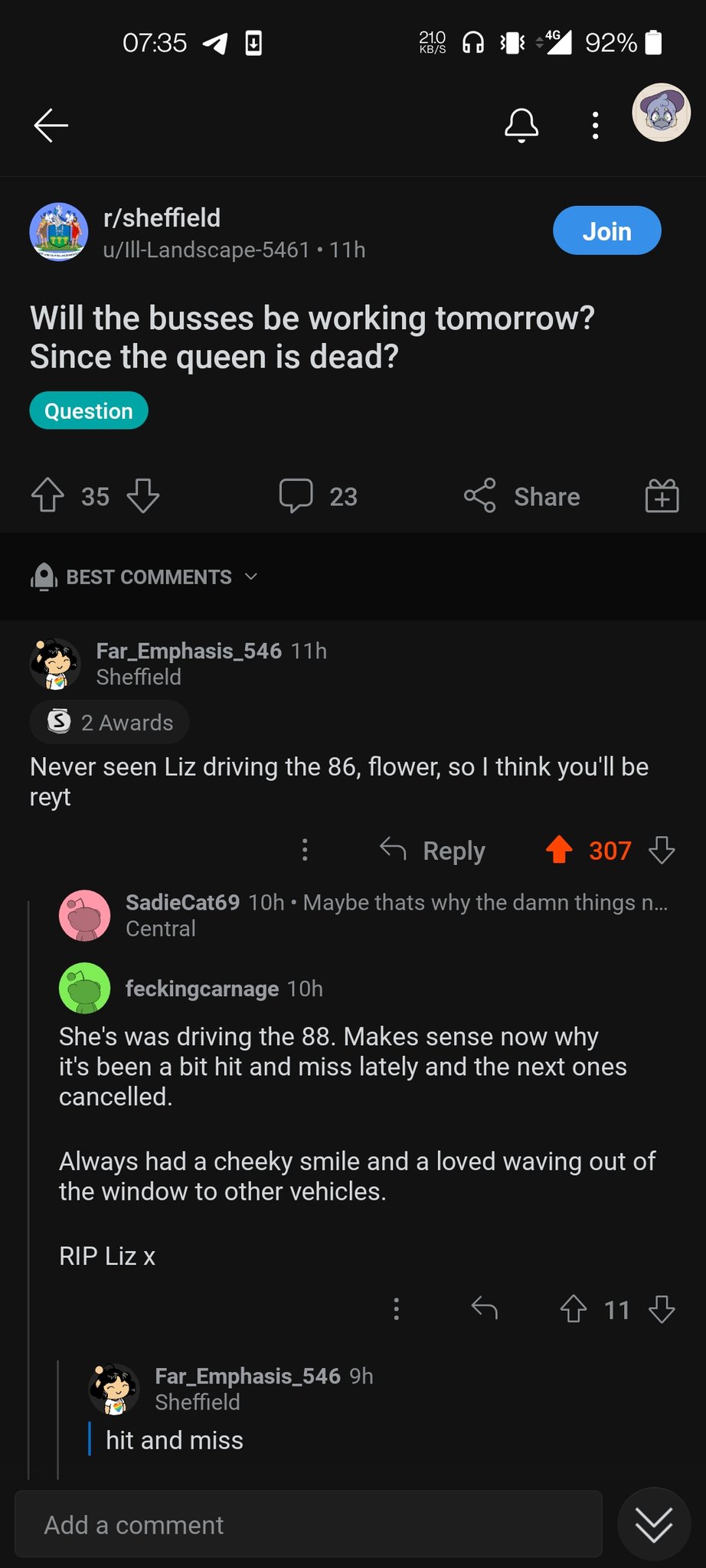Open the post's 23 comments

click(x=319, y=495)
